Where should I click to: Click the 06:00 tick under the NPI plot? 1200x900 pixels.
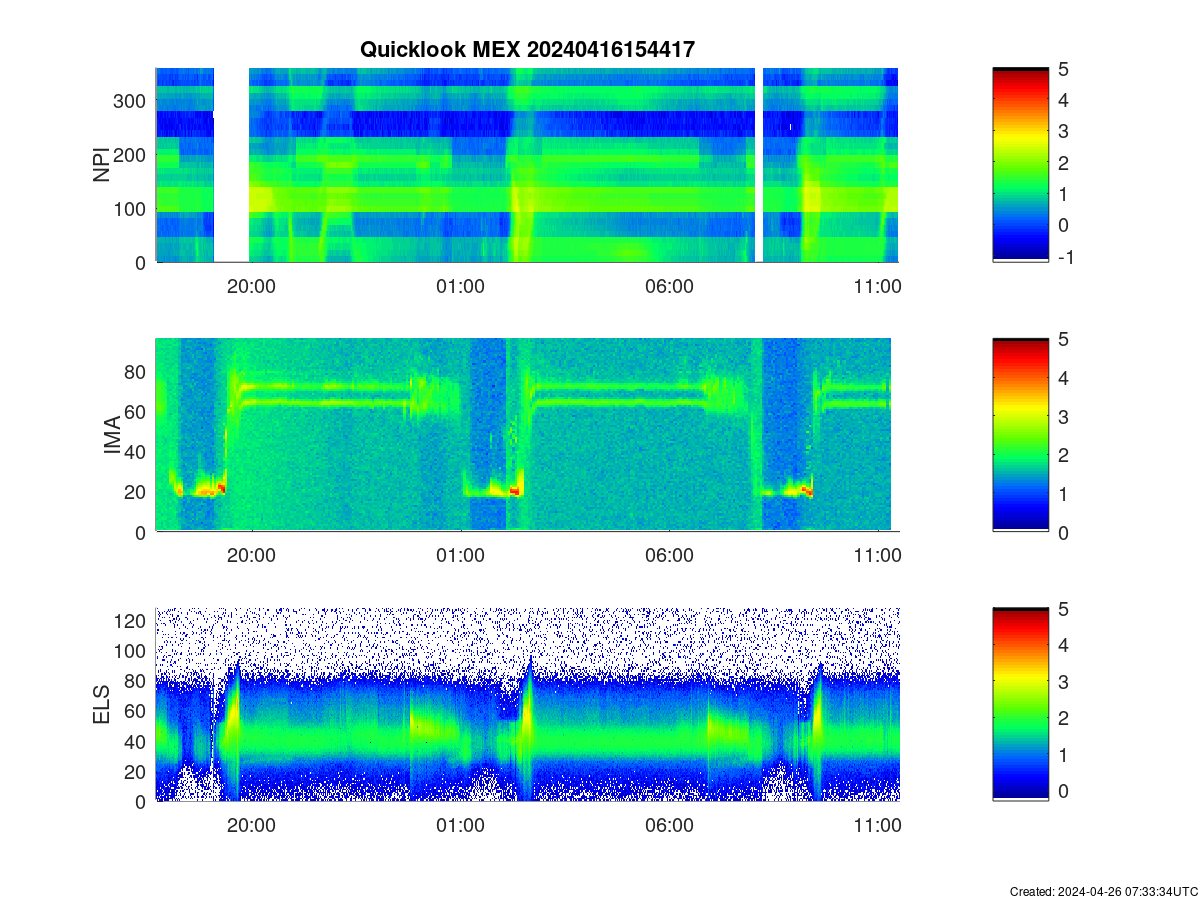669,285
